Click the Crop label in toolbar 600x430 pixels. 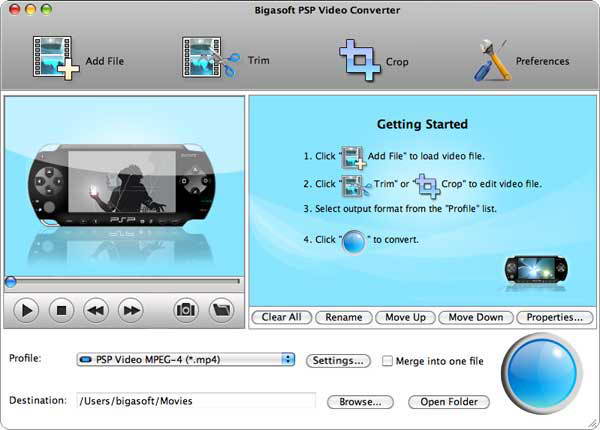tap(397, 62)
